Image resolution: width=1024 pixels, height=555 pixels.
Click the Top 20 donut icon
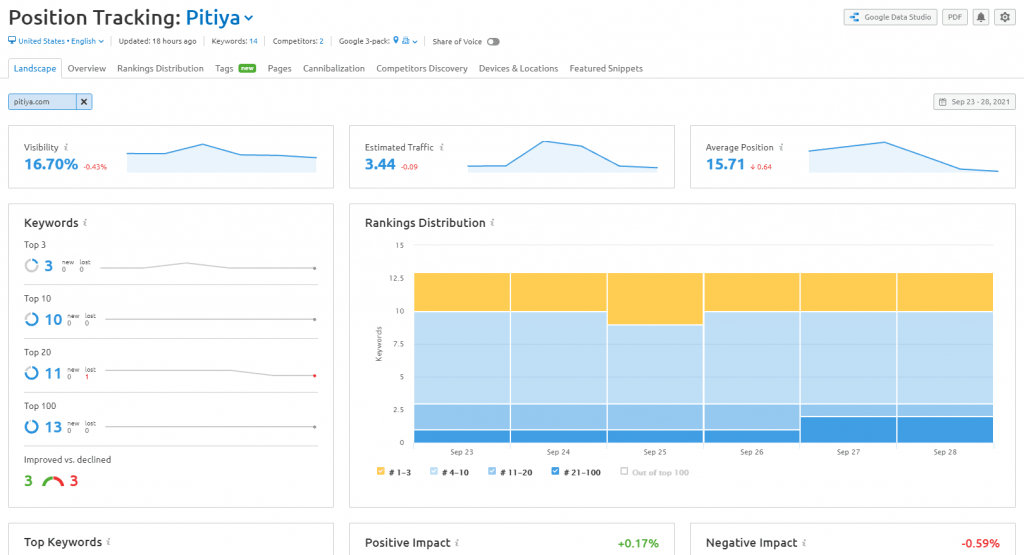31,373
